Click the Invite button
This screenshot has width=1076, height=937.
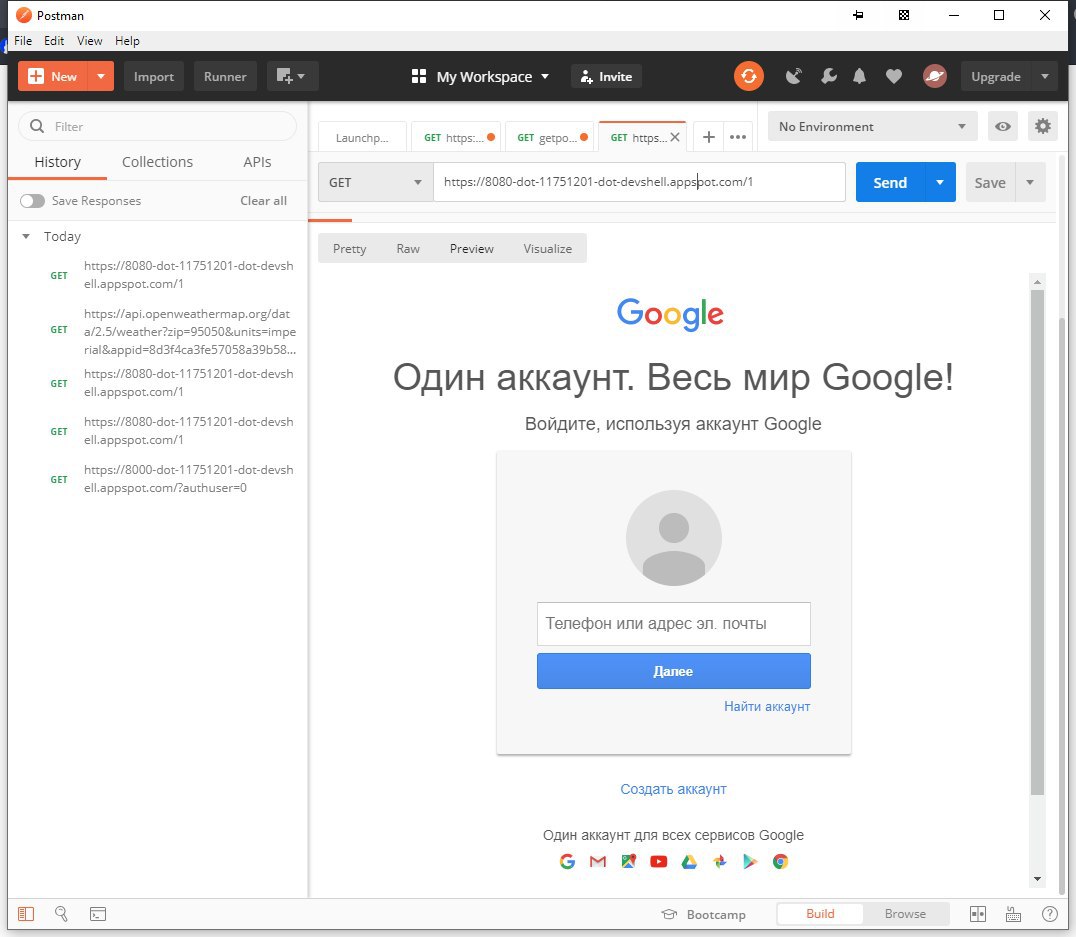tap(607, 76)
